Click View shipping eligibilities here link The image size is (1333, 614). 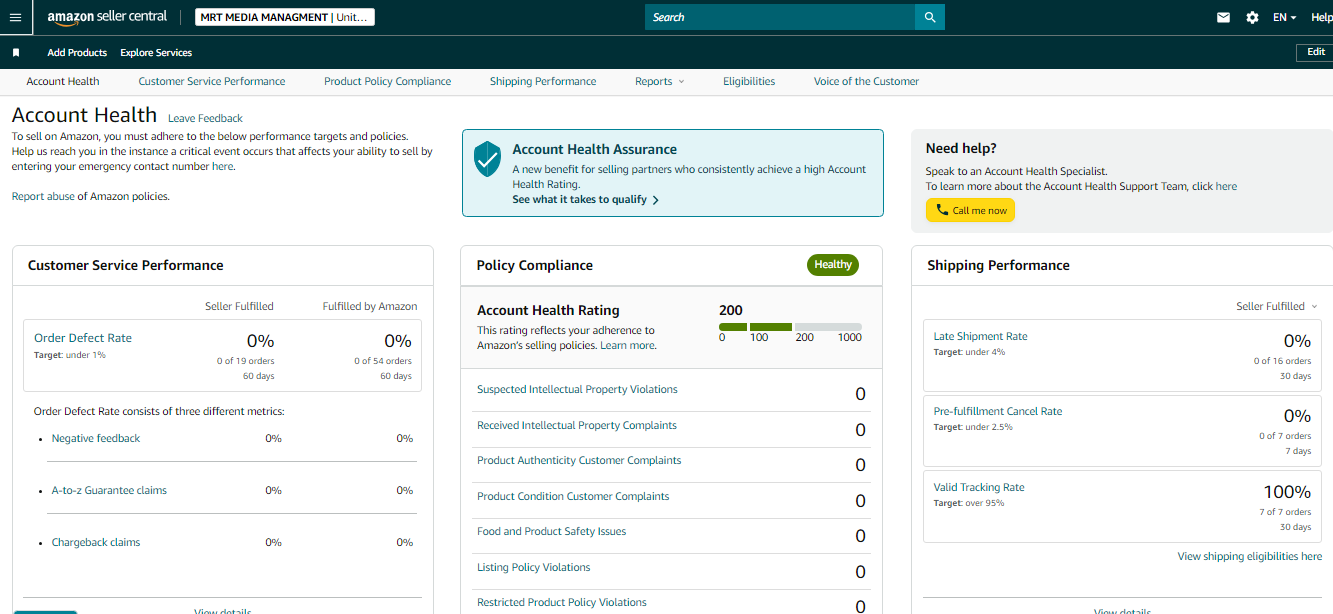coord(1249,556)
